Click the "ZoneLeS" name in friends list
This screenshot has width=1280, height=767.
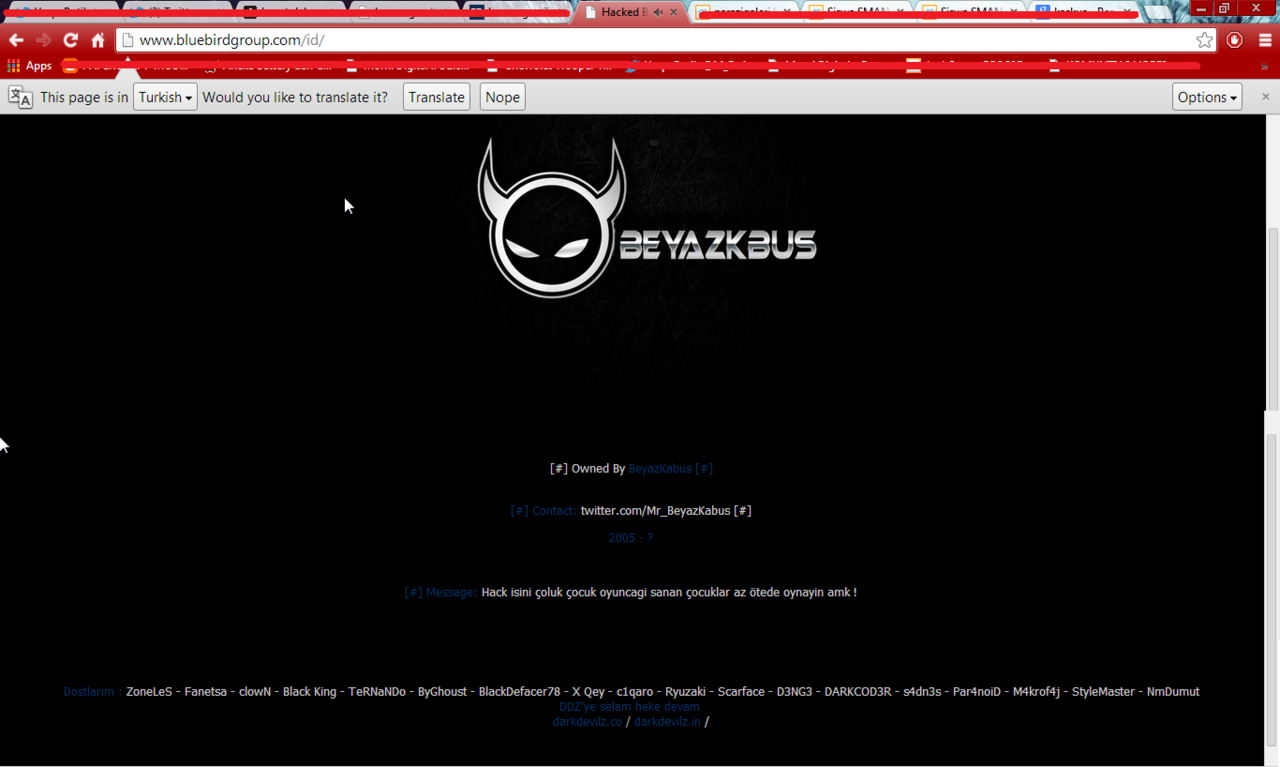pyautogui.click(x=149, y=691)
